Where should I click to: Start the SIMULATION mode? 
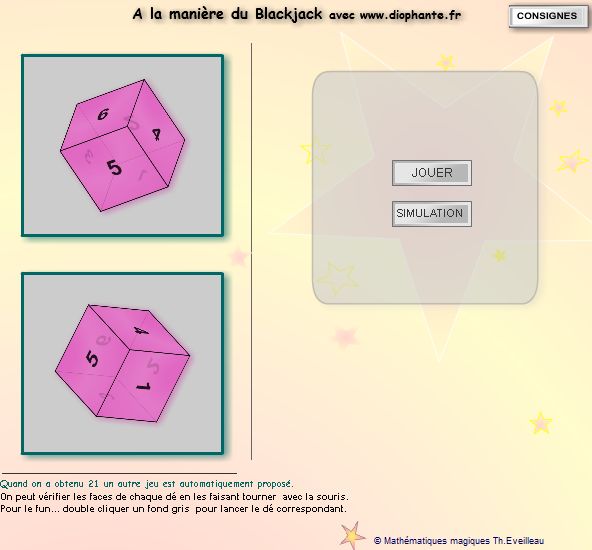(x=432, y=214)
